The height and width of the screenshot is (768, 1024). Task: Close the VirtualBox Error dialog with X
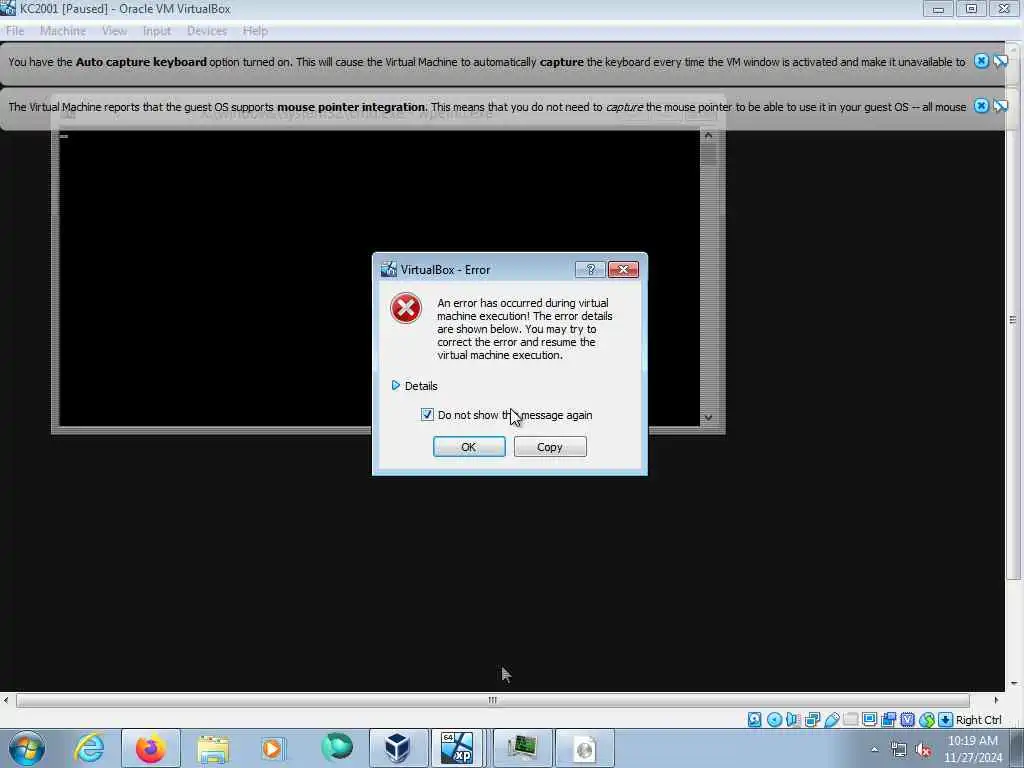point(623,270)
